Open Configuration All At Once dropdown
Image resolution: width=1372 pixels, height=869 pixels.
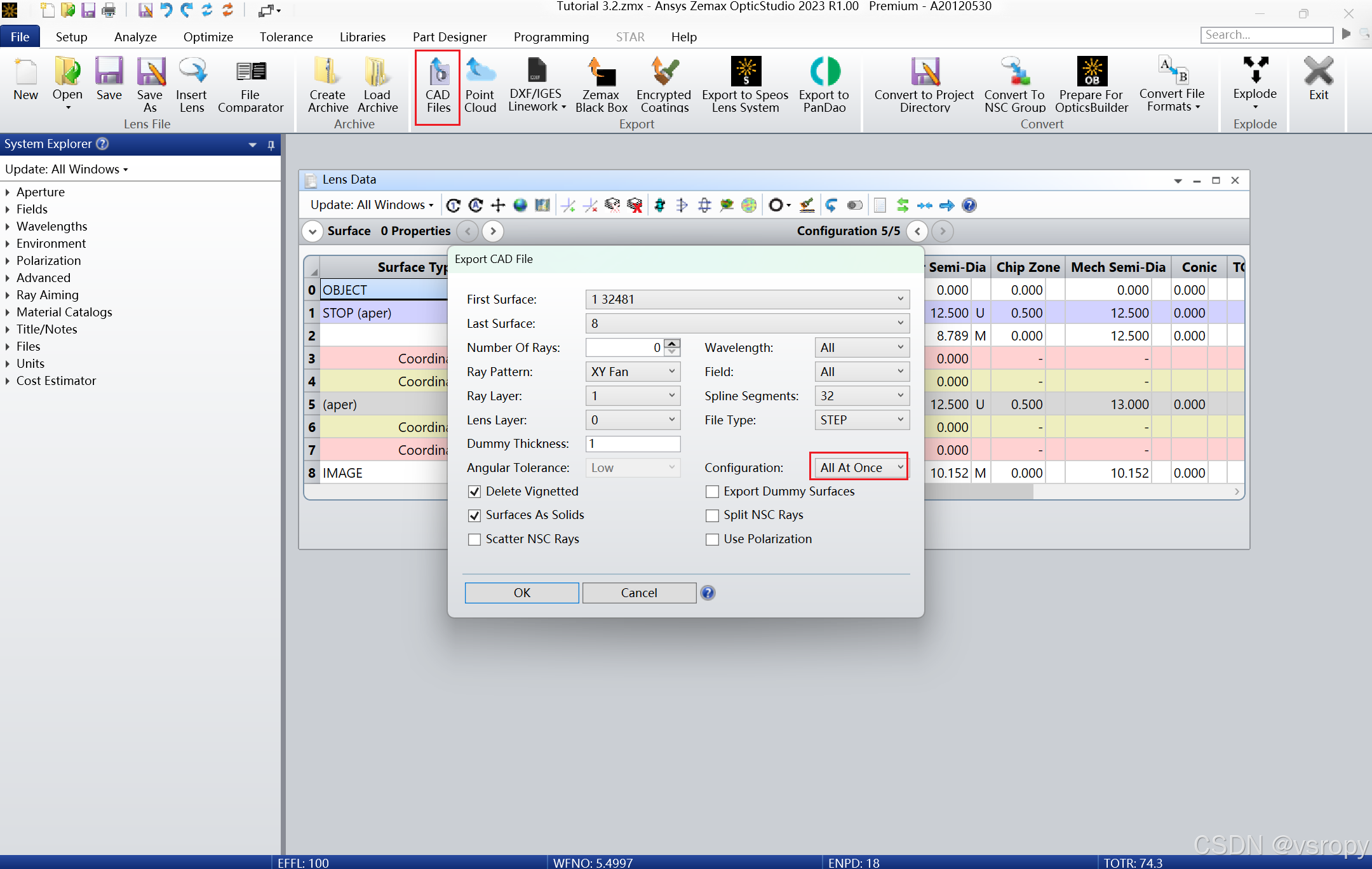coord(860,468)
